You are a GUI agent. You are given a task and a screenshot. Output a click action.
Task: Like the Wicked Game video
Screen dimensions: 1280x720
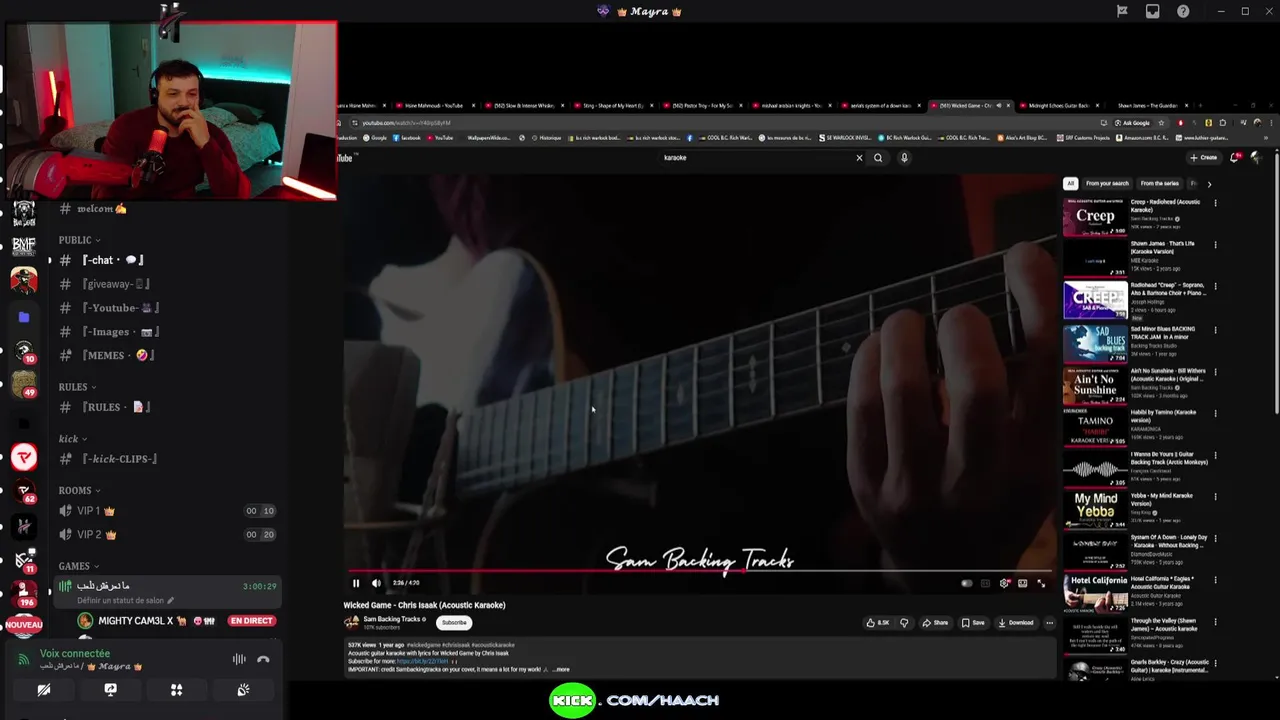(879, 623)
